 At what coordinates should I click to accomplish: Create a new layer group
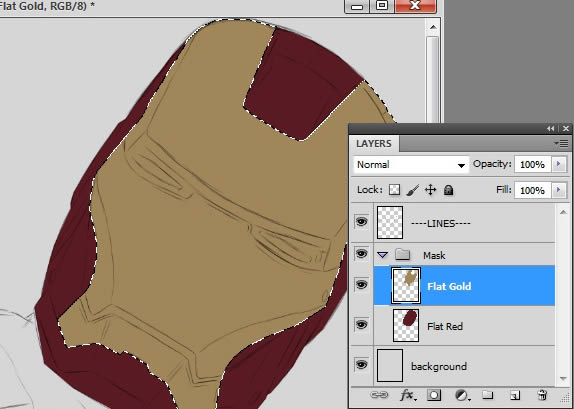pyautogui.click(x=487, y=394)
